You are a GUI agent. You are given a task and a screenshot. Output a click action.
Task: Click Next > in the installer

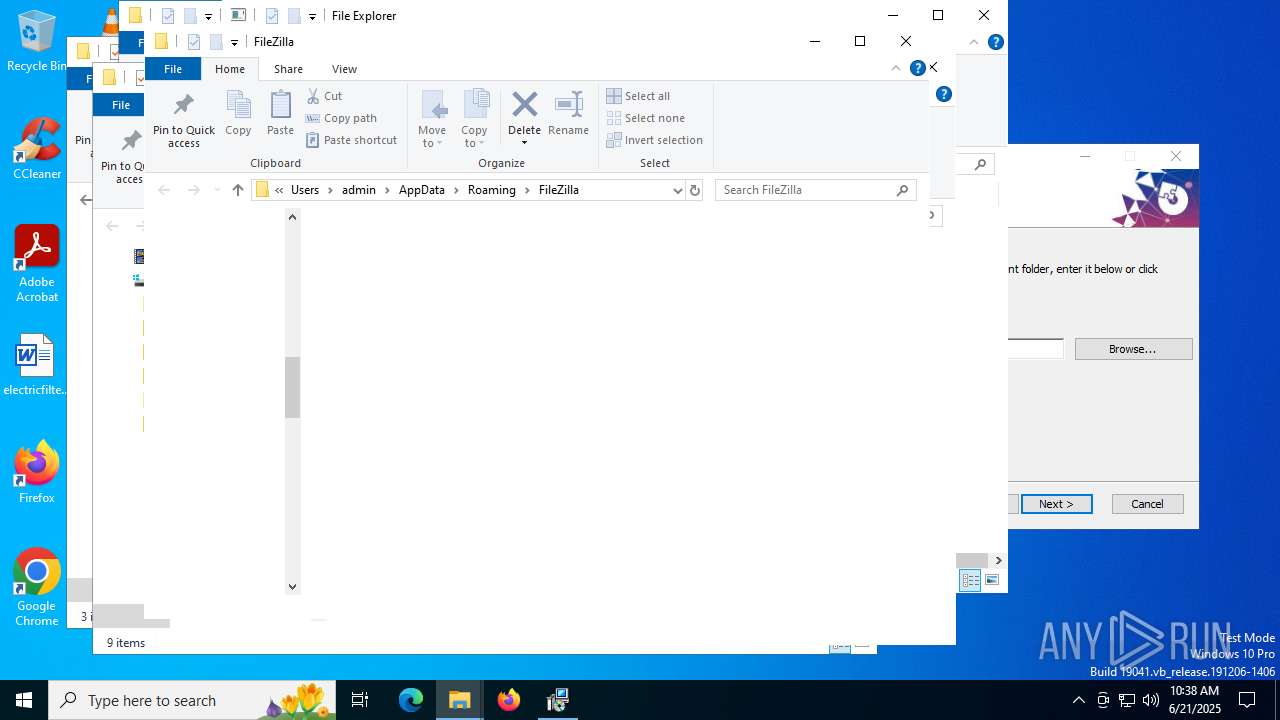[1056, 504]
